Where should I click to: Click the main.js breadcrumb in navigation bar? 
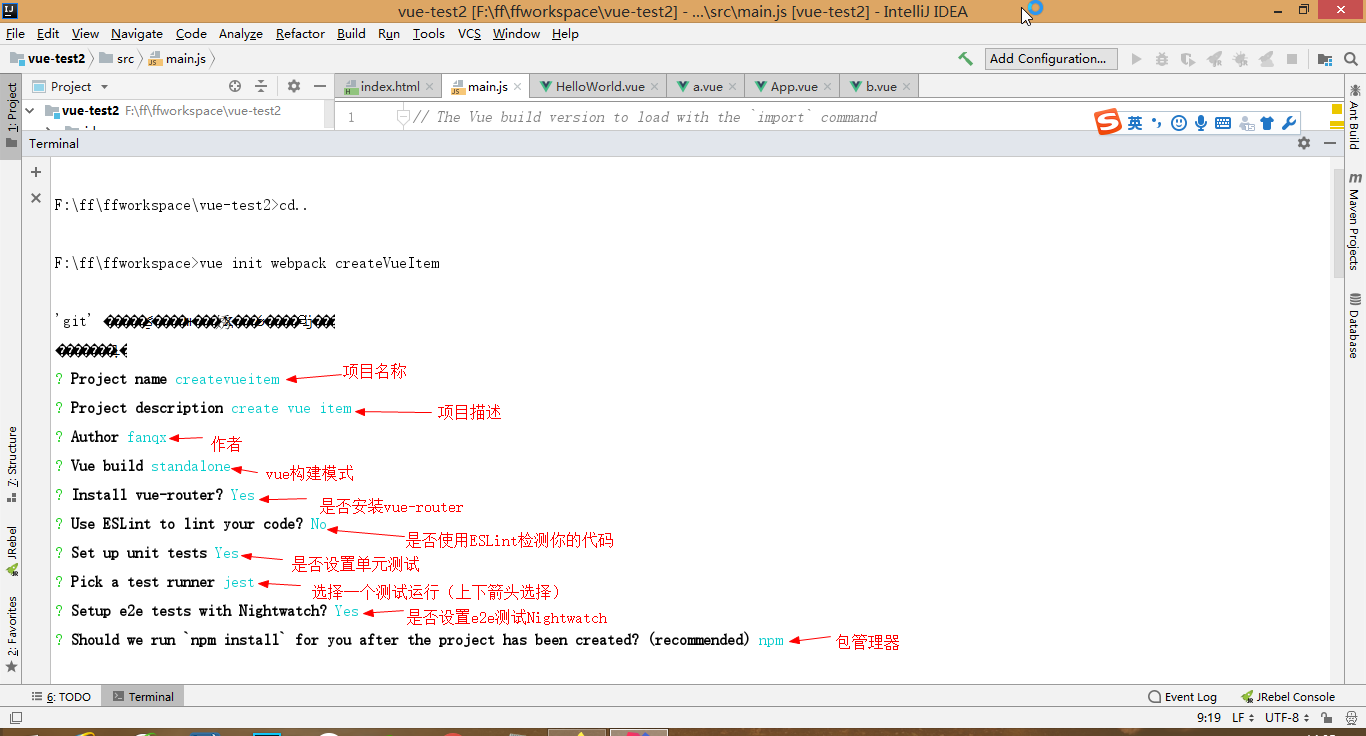177,59
